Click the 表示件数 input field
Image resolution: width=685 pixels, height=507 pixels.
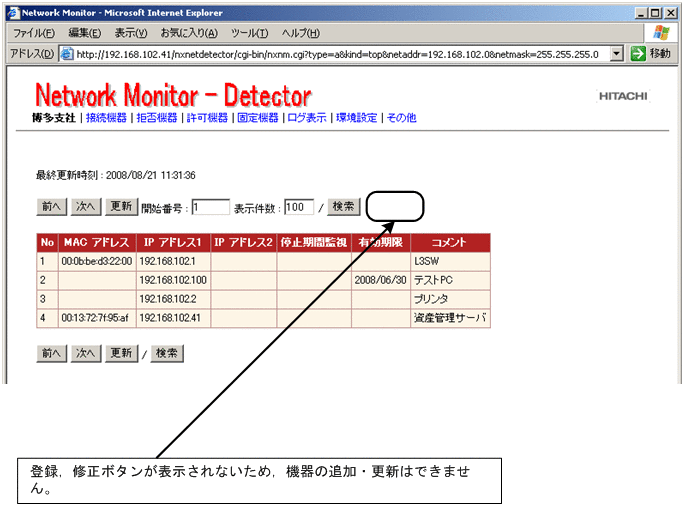(299, 207)
